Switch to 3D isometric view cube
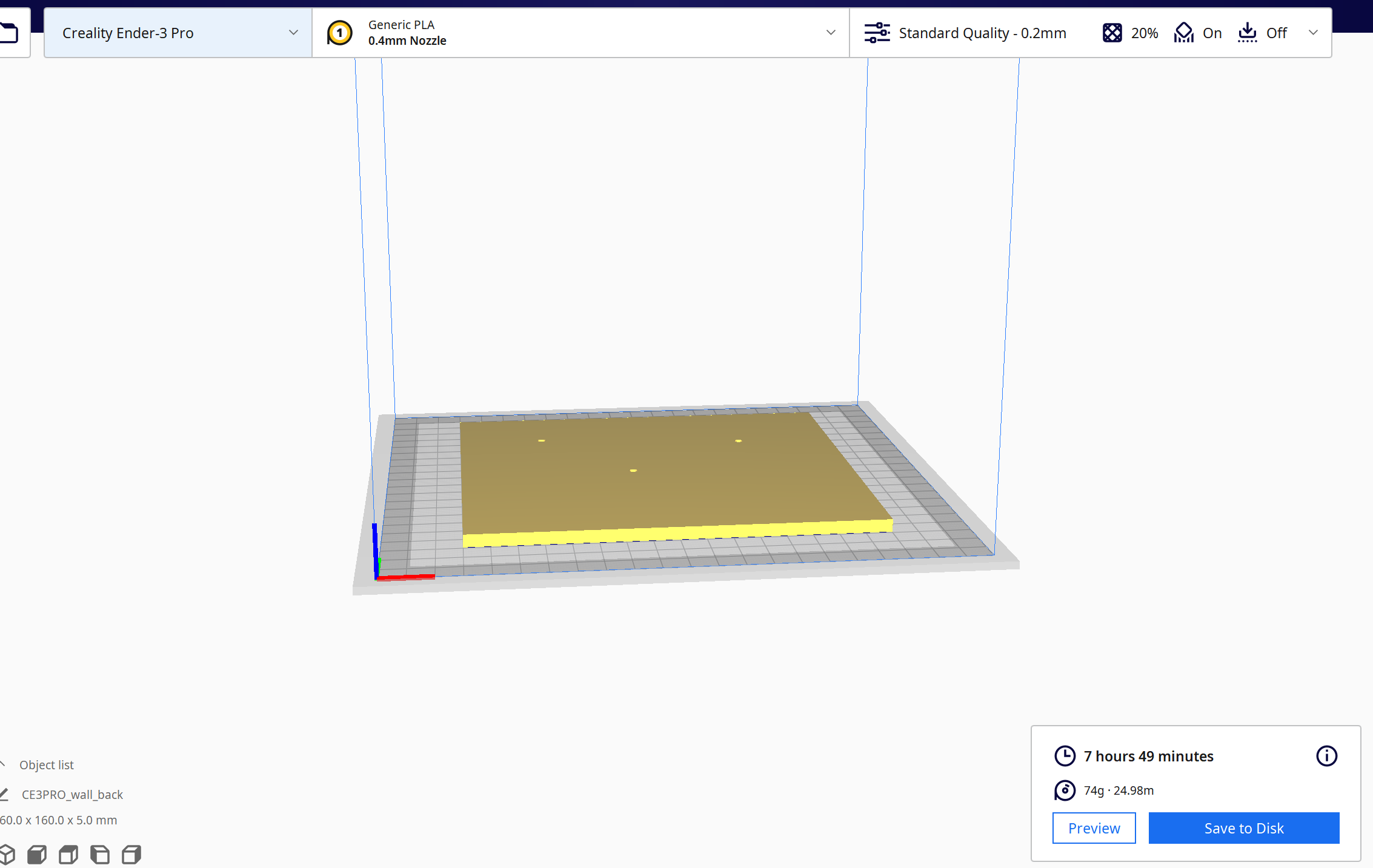Viewport: 1373px width, 868px height. coord(7,855)
